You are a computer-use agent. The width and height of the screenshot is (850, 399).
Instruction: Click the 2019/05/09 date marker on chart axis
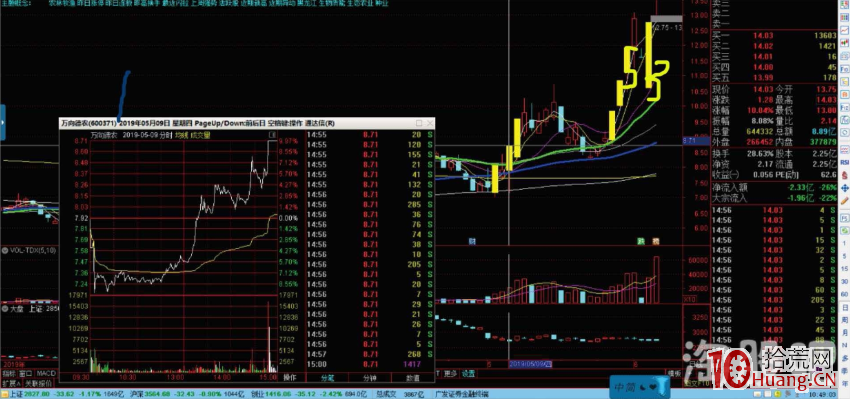pos(530,364)
